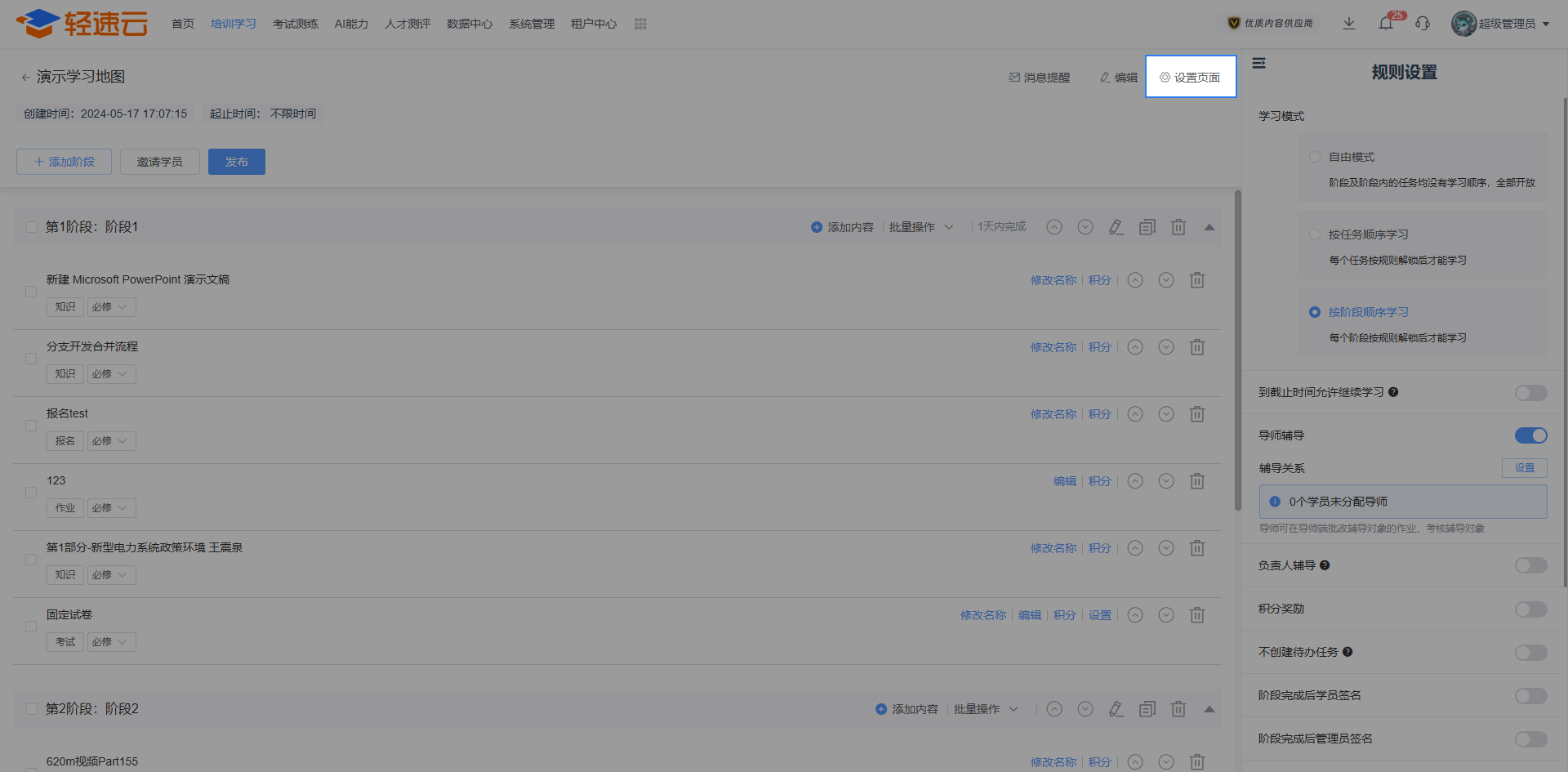The height and width of the screenshot is (772, 1568).
Task: Copy stage 1 with the duplicate icon
Action: (x=1147, y=227)
